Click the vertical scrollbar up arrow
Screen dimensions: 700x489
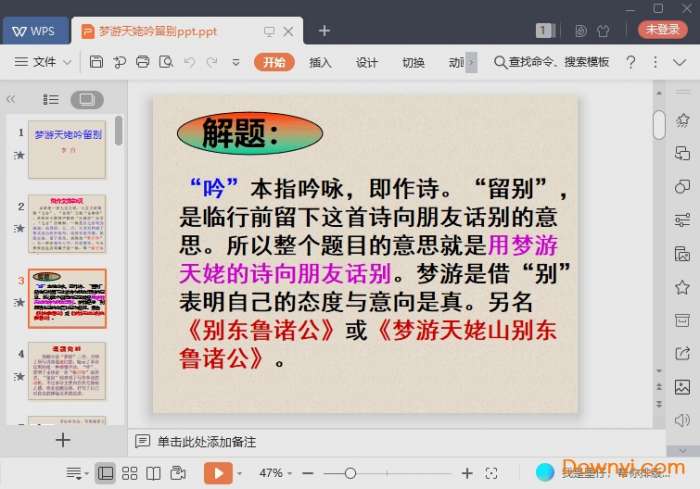[x=659, y=93]
